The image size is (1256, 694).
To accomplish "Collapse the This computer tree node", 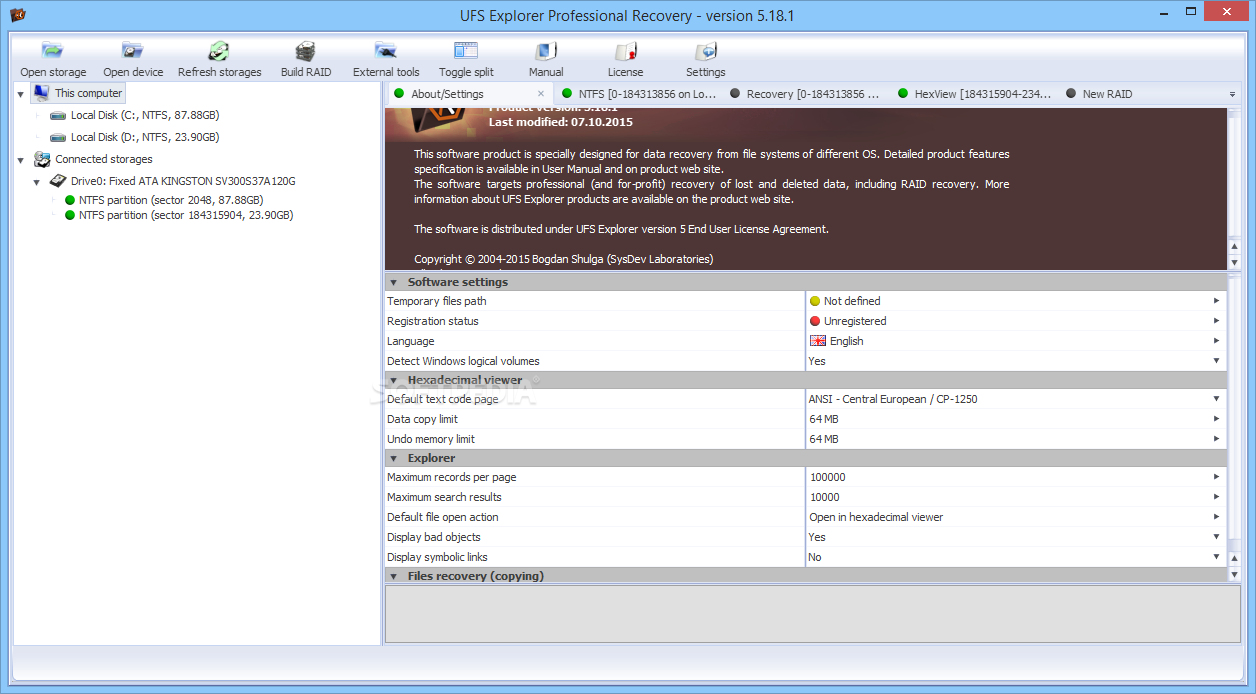I will [22, 94].
